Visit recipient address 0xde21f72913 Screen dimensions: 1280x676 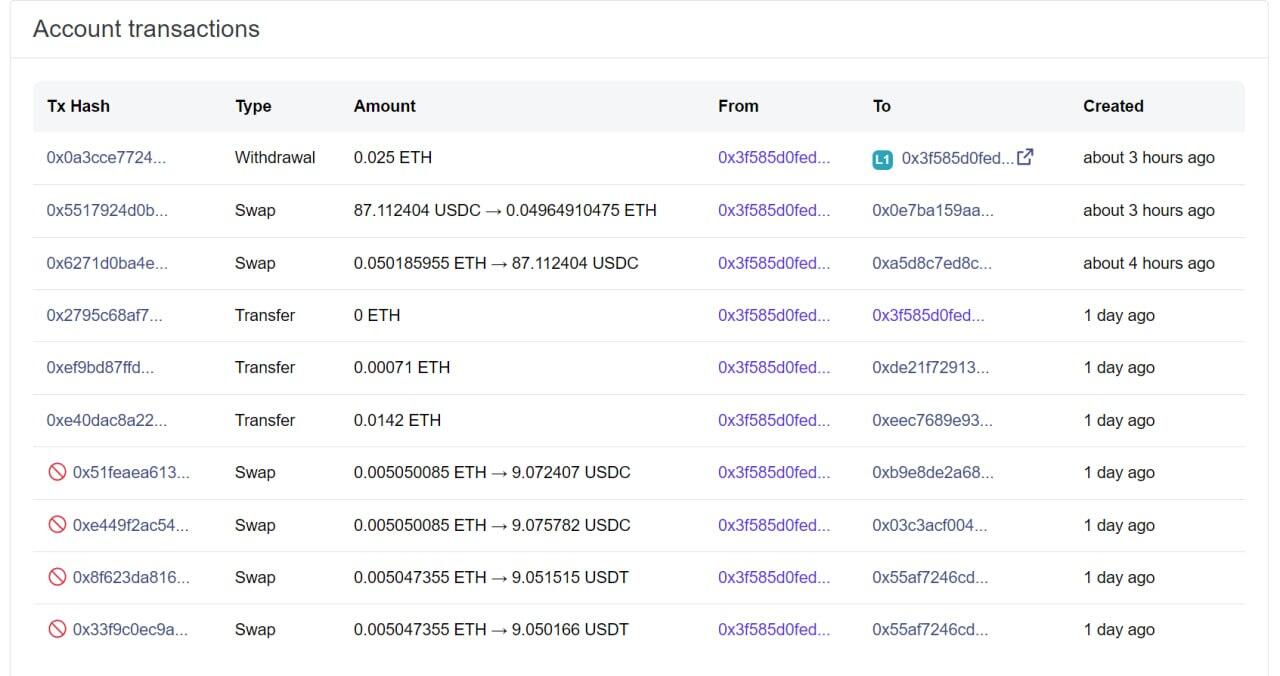930,368
